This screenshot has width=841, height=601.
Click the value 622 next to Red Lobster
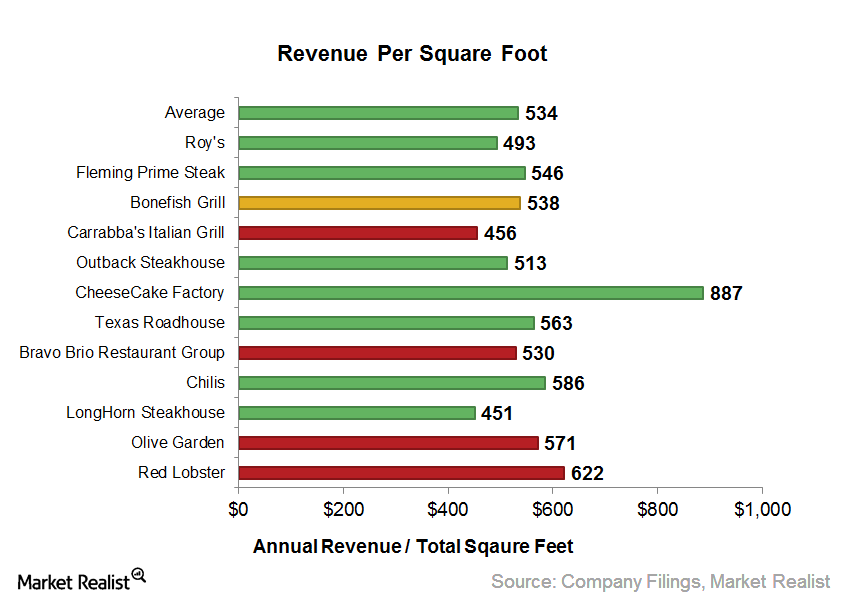(x=589, y=473)
